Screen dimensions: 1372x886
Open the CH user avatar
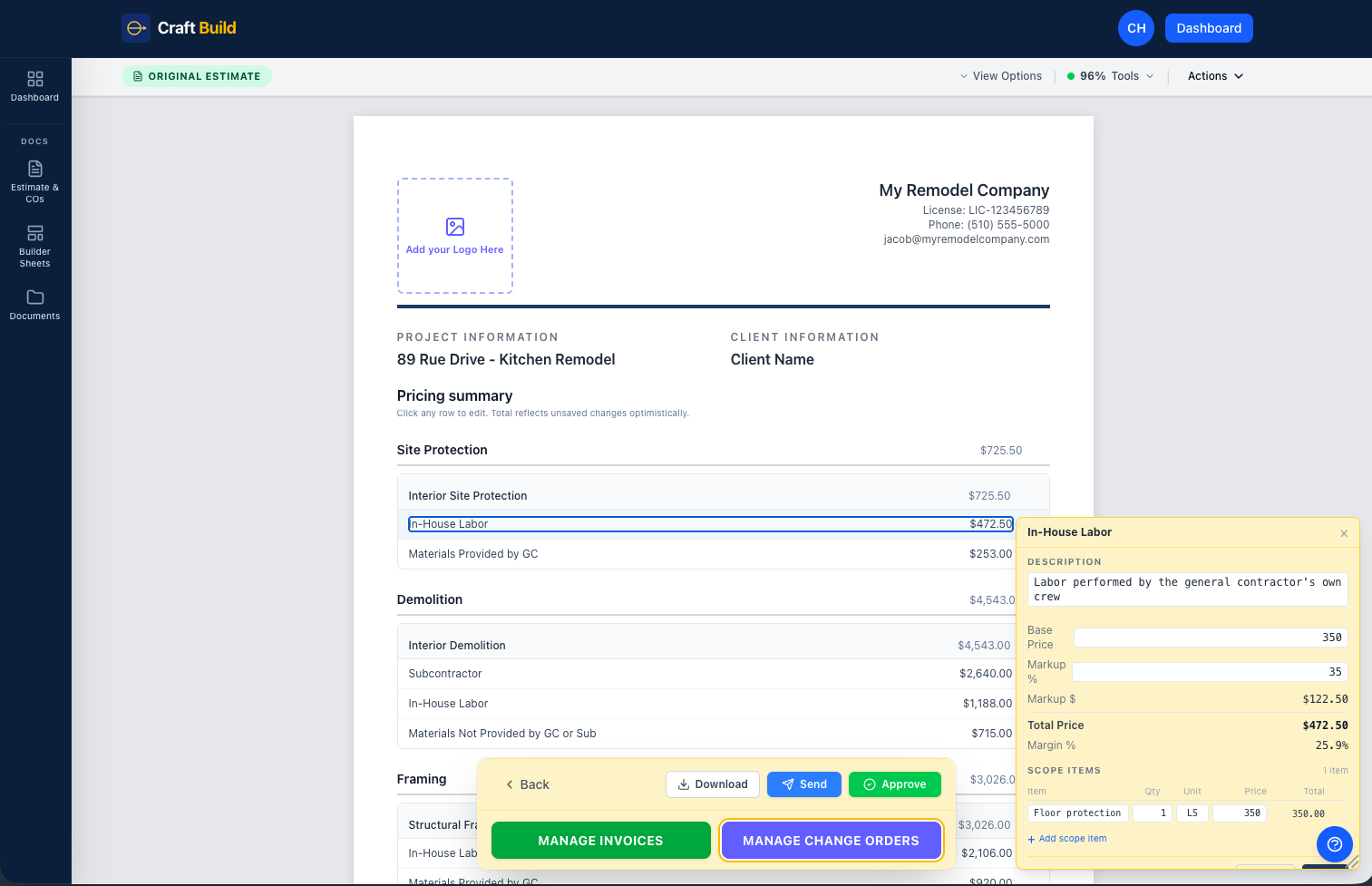1136,28
